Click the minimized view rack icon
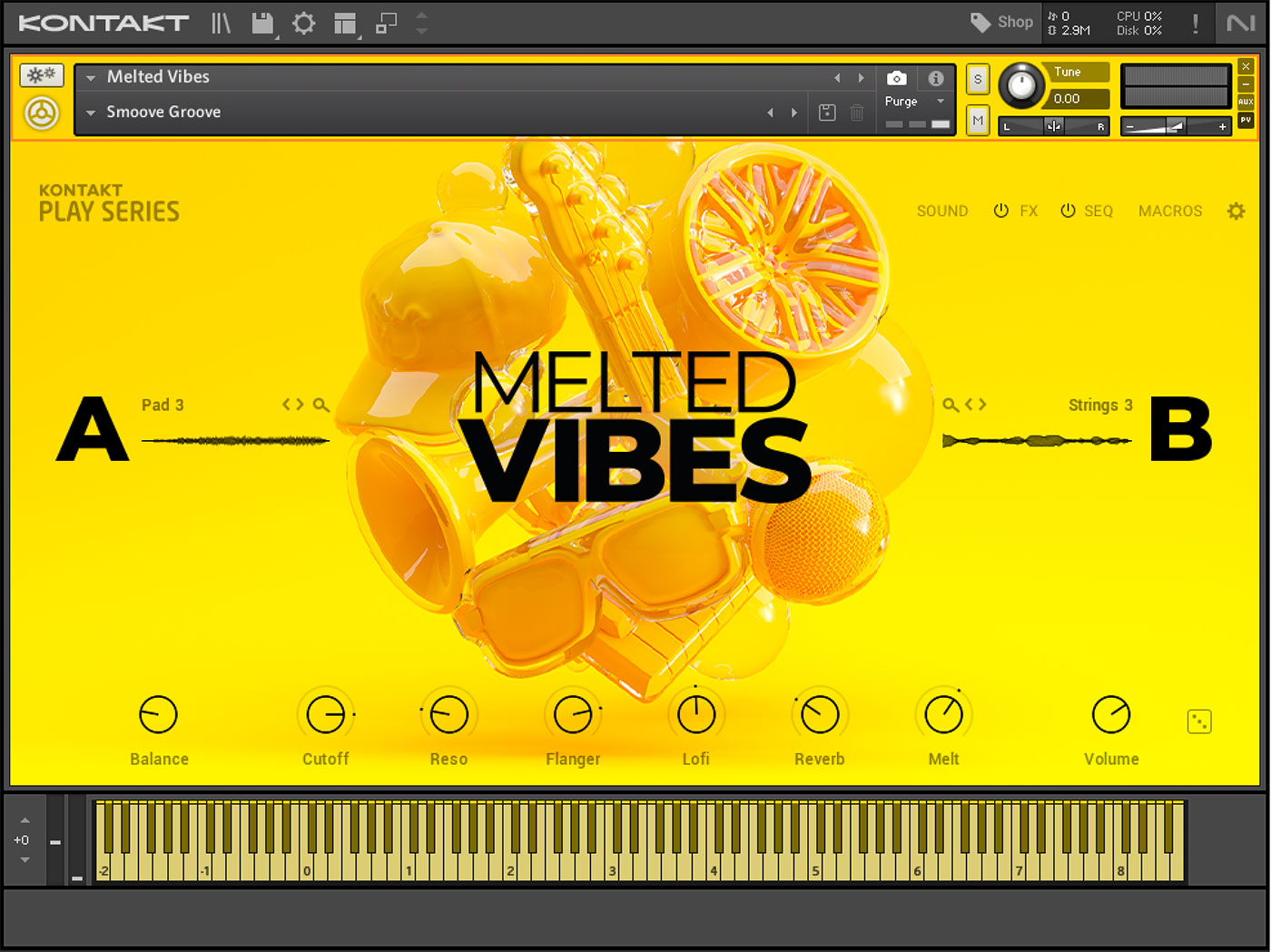The image size is (1271, 952). pyautogui.click(x=388, y=23)
